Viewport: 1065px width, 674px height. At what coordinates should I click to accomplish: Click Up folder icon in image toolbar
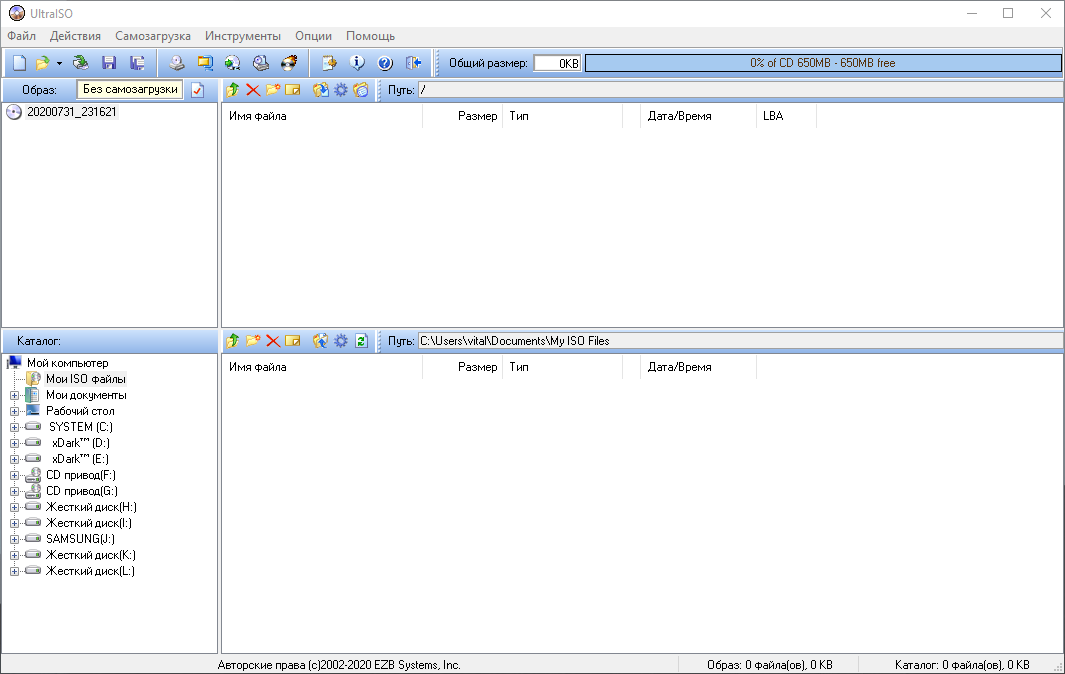233,90
